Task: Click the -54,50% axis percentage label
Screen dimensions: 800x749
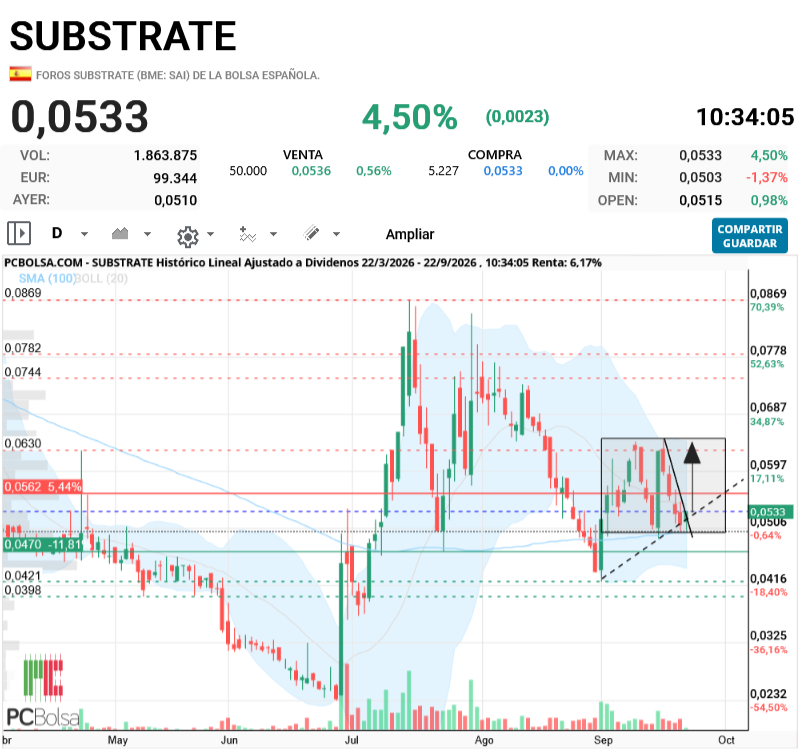Action: 768,708
